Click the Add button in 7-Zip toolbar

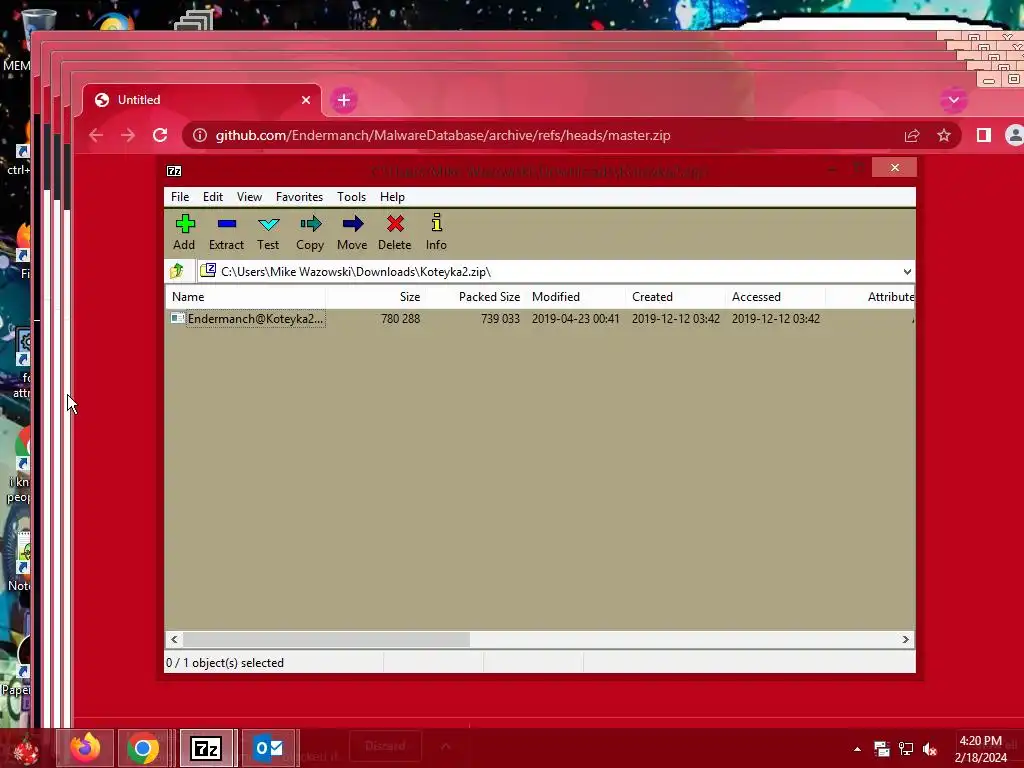(185, 232)
